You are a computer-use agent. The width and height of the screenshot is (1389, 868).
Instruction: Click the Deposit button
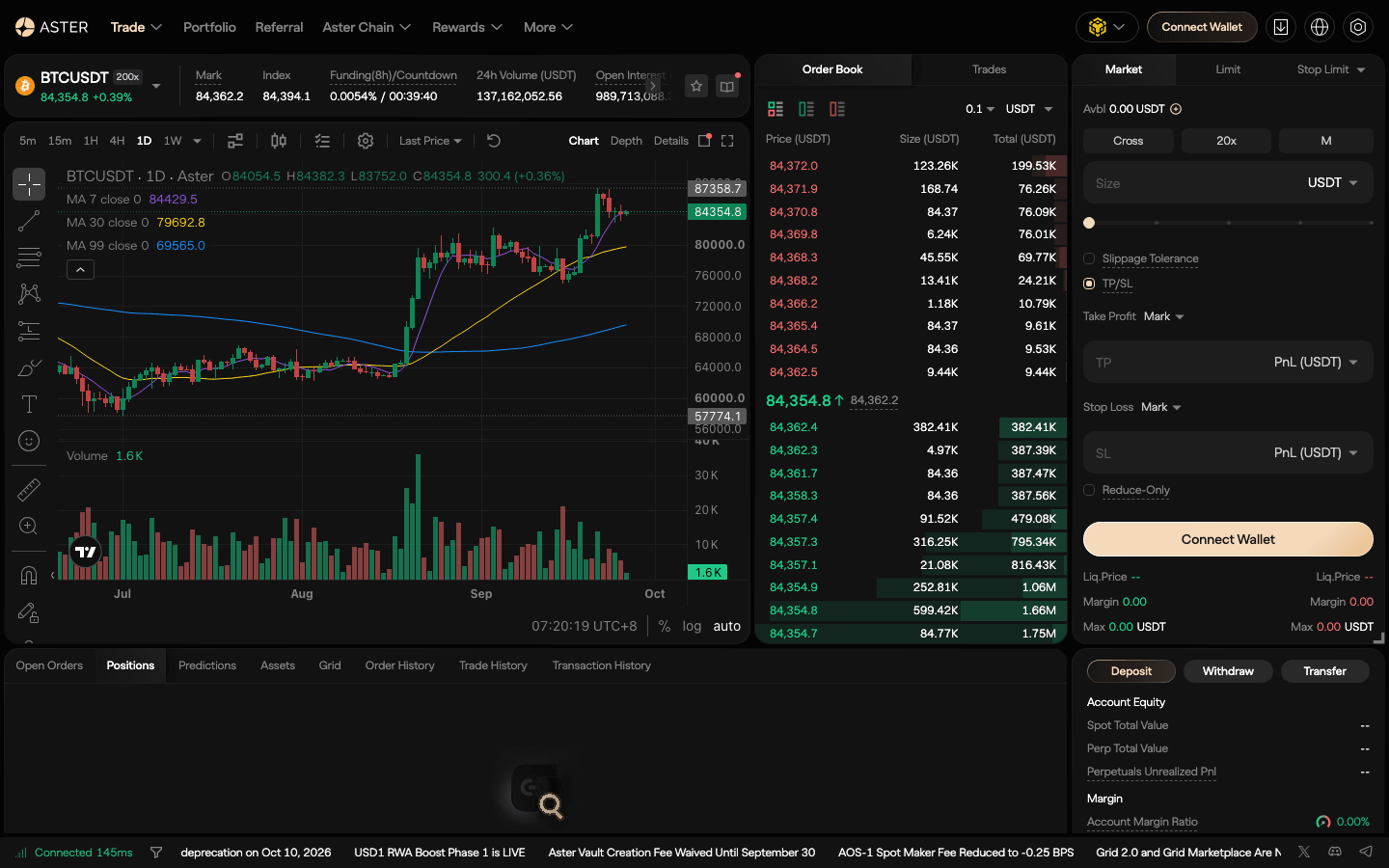1130,671
